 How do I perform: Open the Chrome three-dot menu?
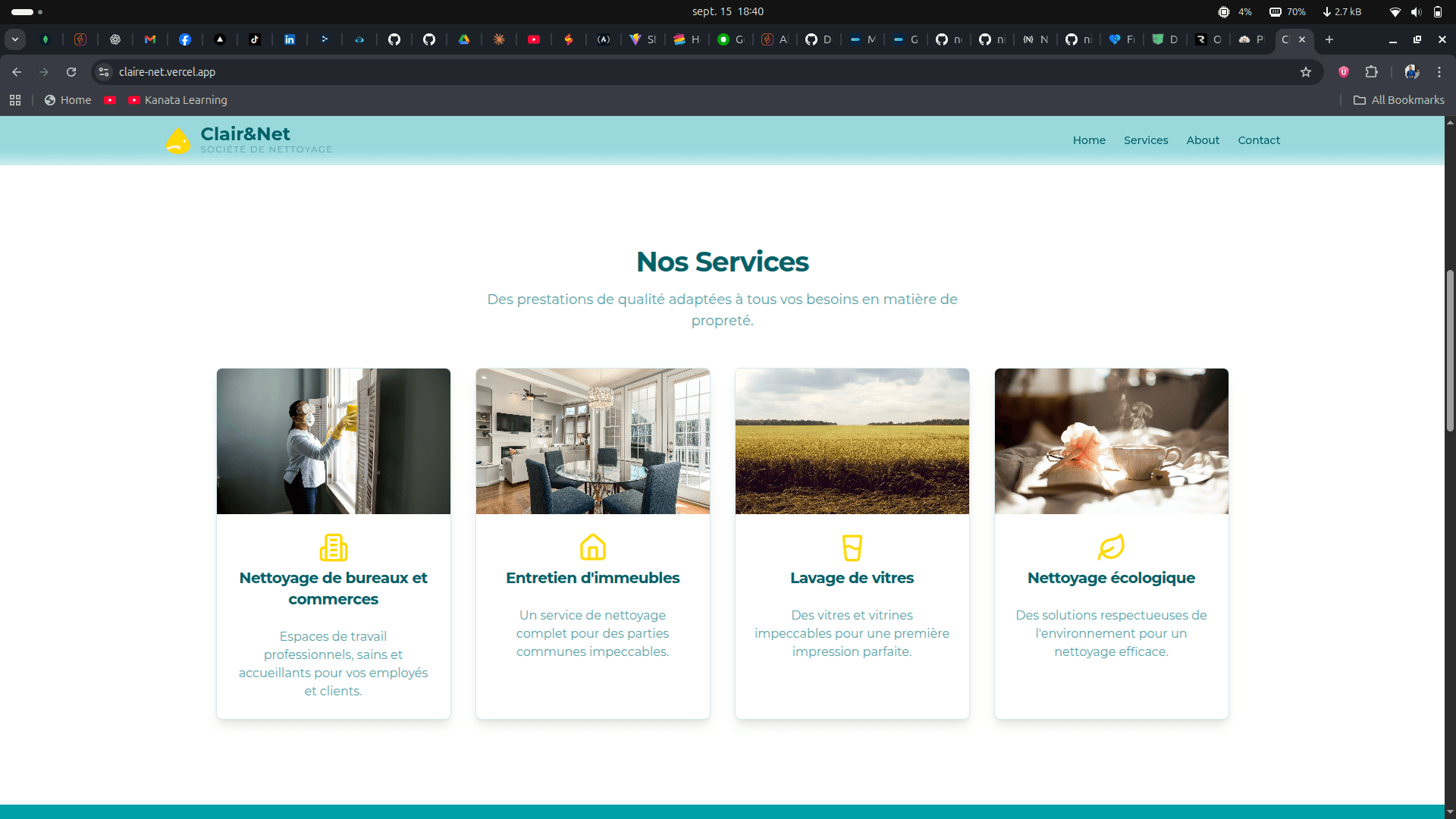click(1439, 72)
